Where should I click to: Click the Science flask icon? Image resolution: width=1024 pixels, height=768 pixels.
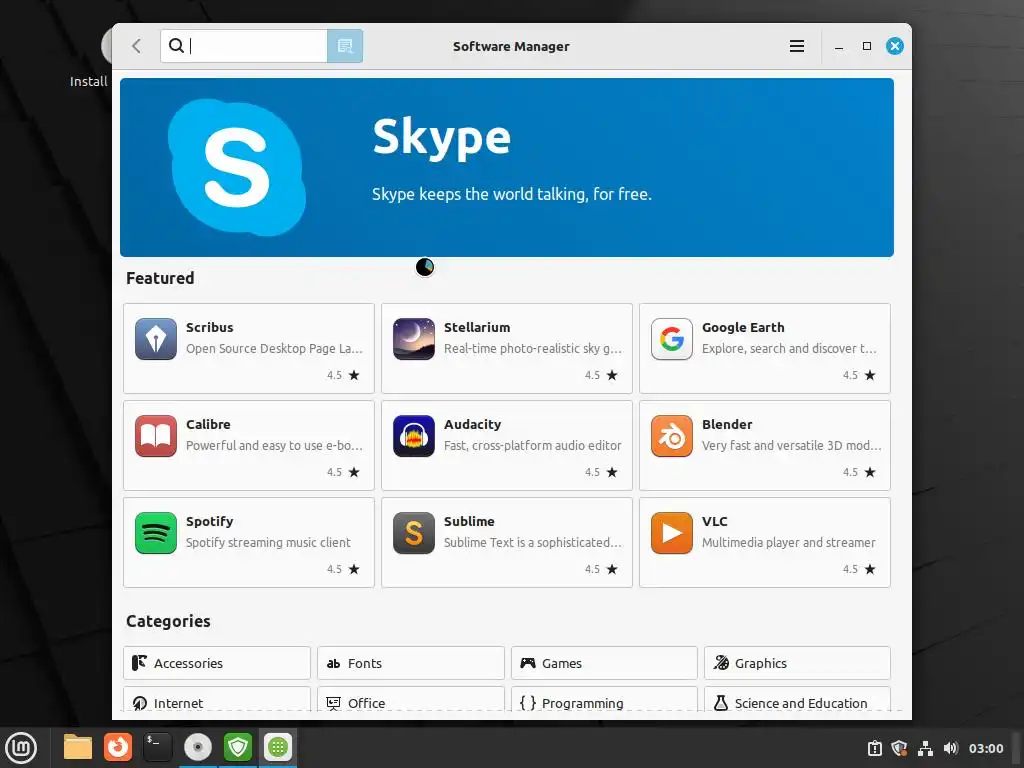point(721,703)
